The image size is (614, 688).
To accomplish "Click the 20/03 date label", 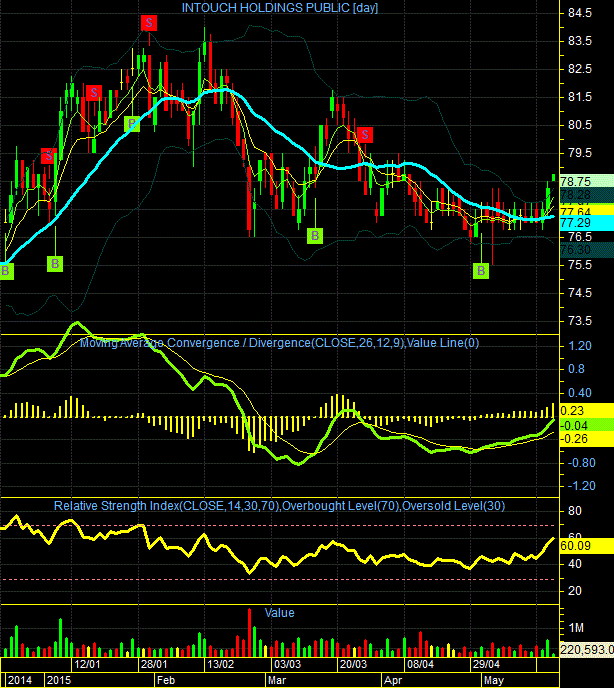I will tap(353, 664).
